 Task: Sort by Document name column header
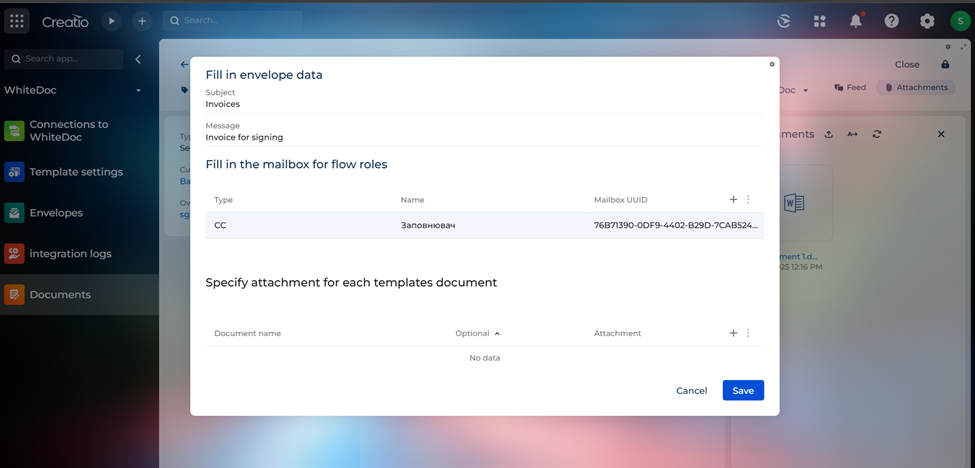(247, 333)
